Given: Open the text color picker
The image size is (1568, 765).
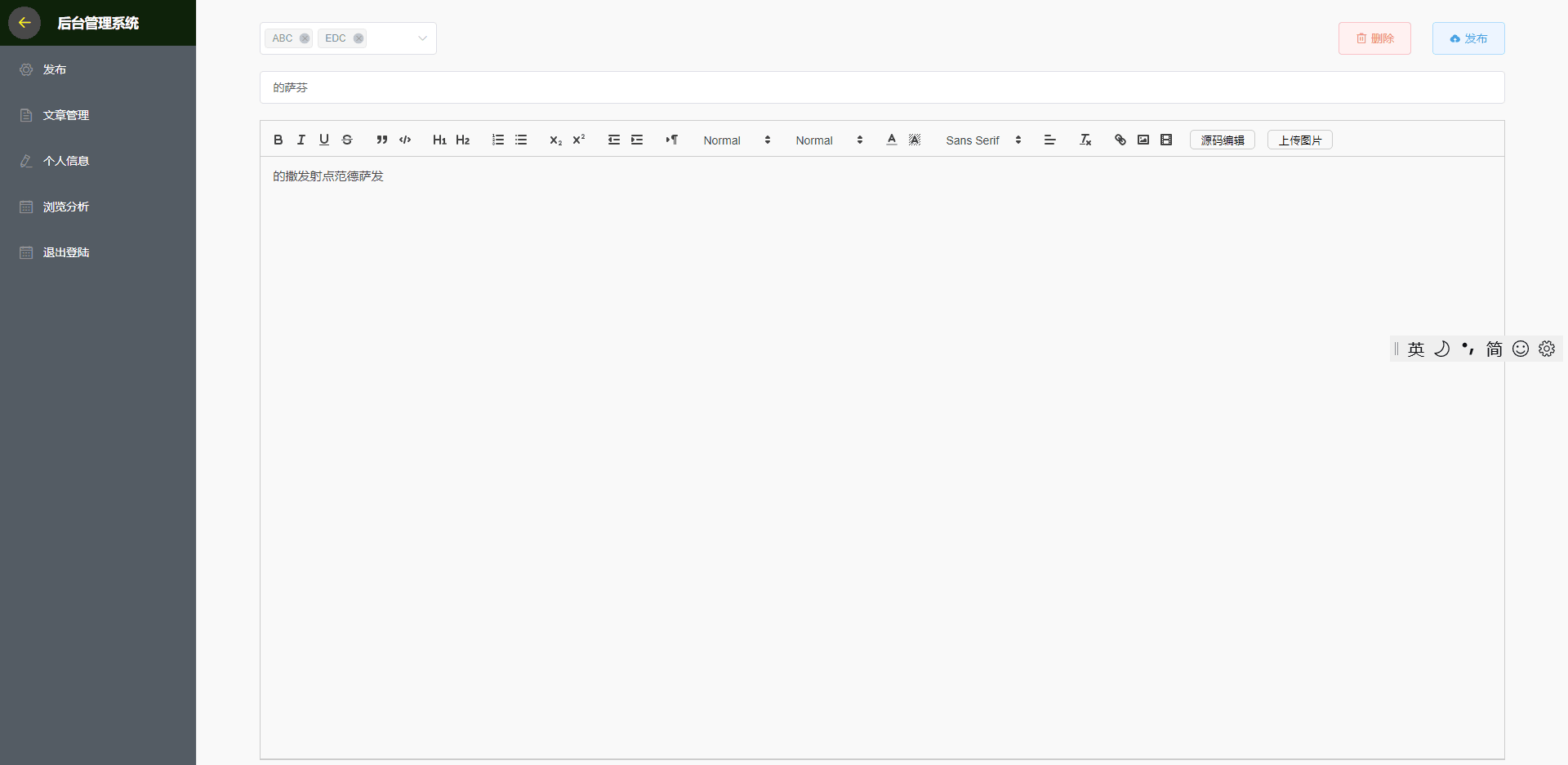Looking at the screenshot, I should click(892, 140).
